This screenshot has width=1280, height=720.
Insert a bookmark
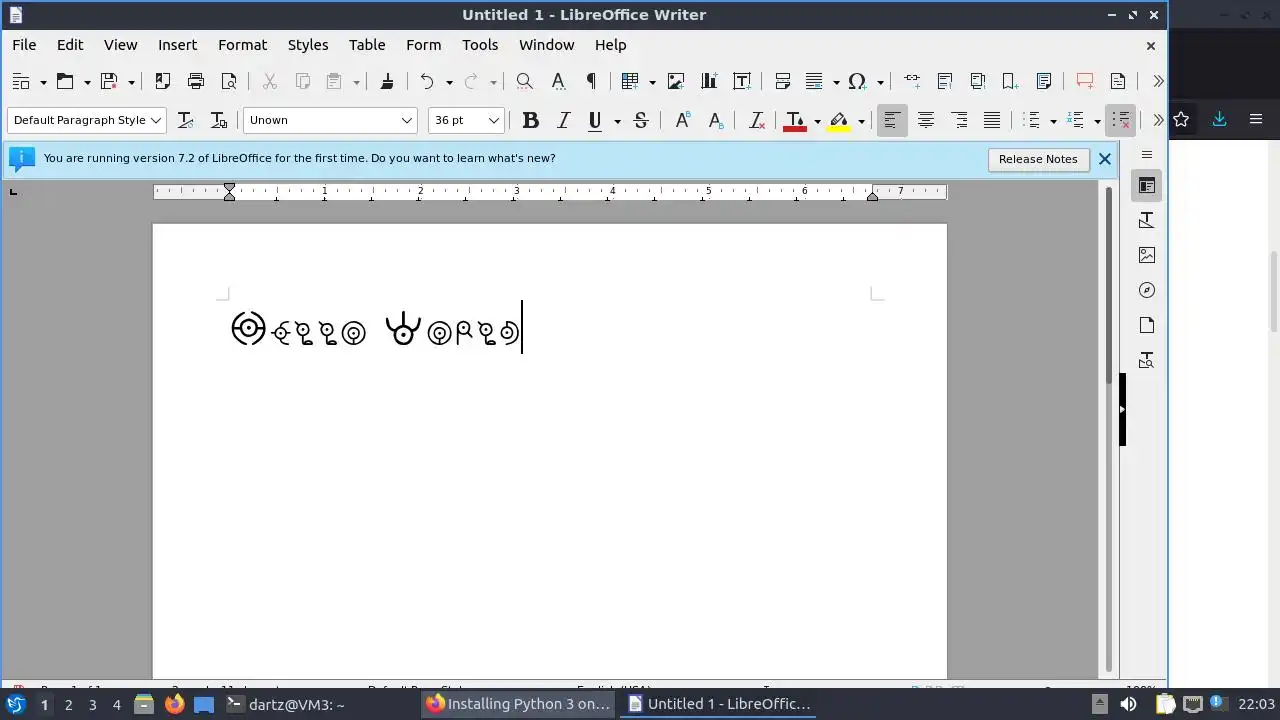(x=1011, y=81)
